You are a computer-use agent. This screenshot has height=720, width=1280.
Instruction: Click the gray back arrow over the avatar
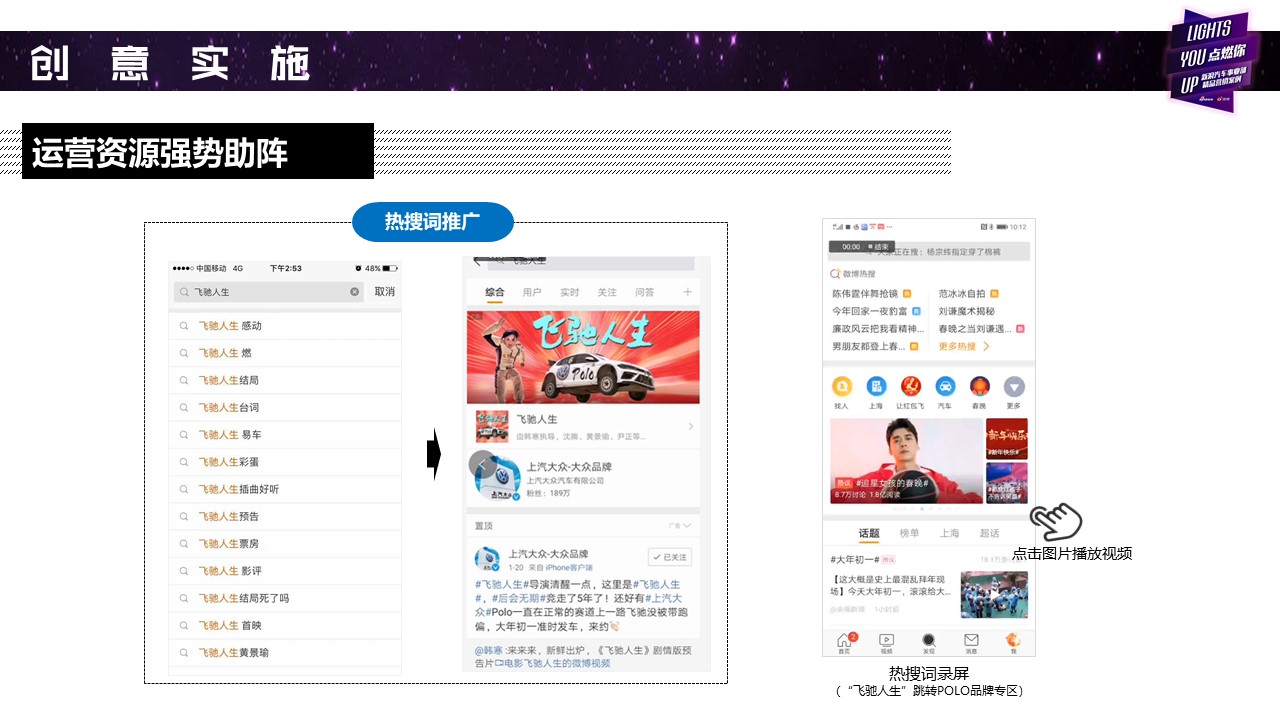tap(482, 464)
